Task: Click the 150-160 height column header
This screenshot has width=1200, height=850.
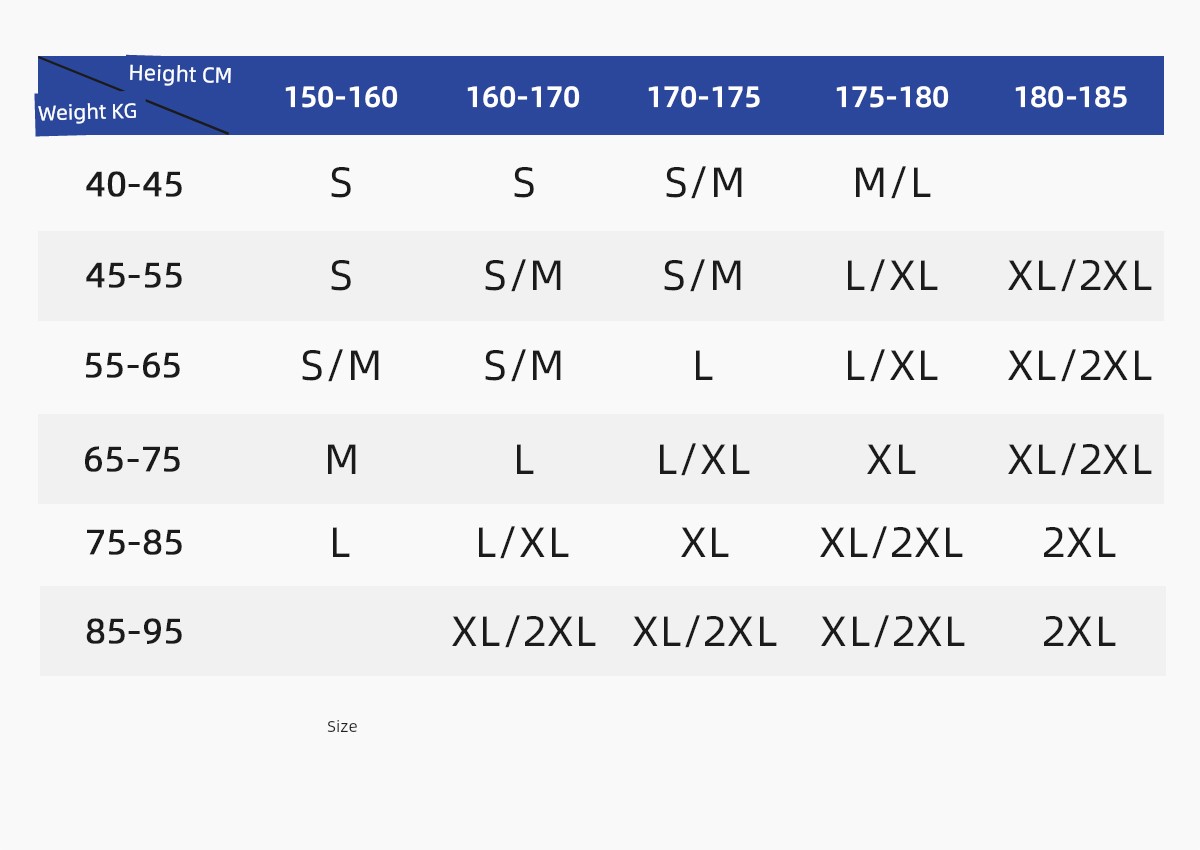Action: pos(341,97)
